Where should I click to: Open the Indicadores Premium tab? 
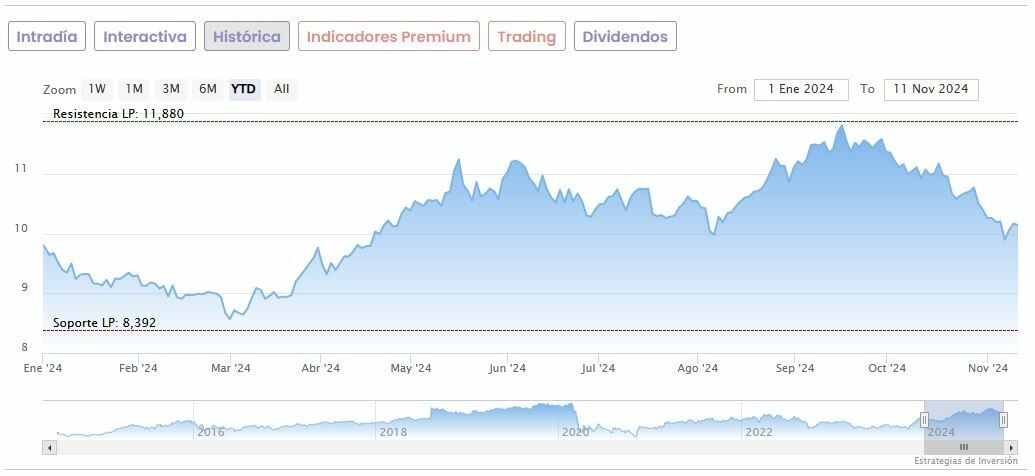click(x=388, y=37)
